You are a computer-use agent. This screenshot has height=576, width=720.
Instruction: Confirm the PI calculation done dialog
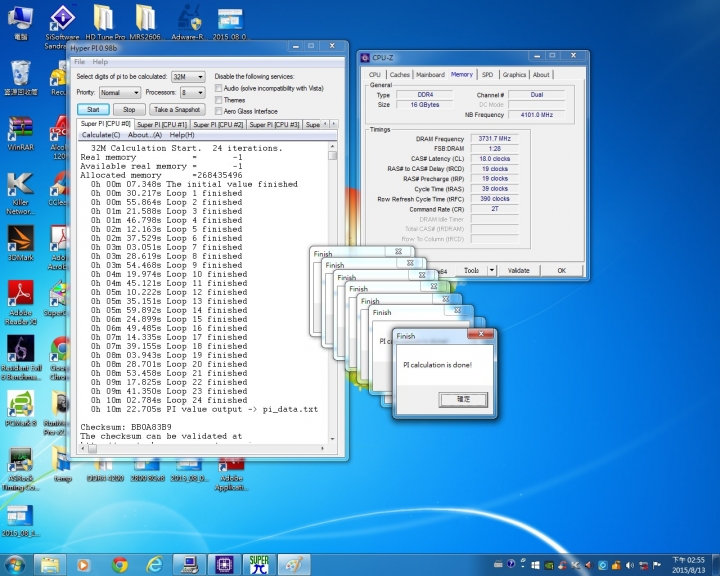(463, 399)
